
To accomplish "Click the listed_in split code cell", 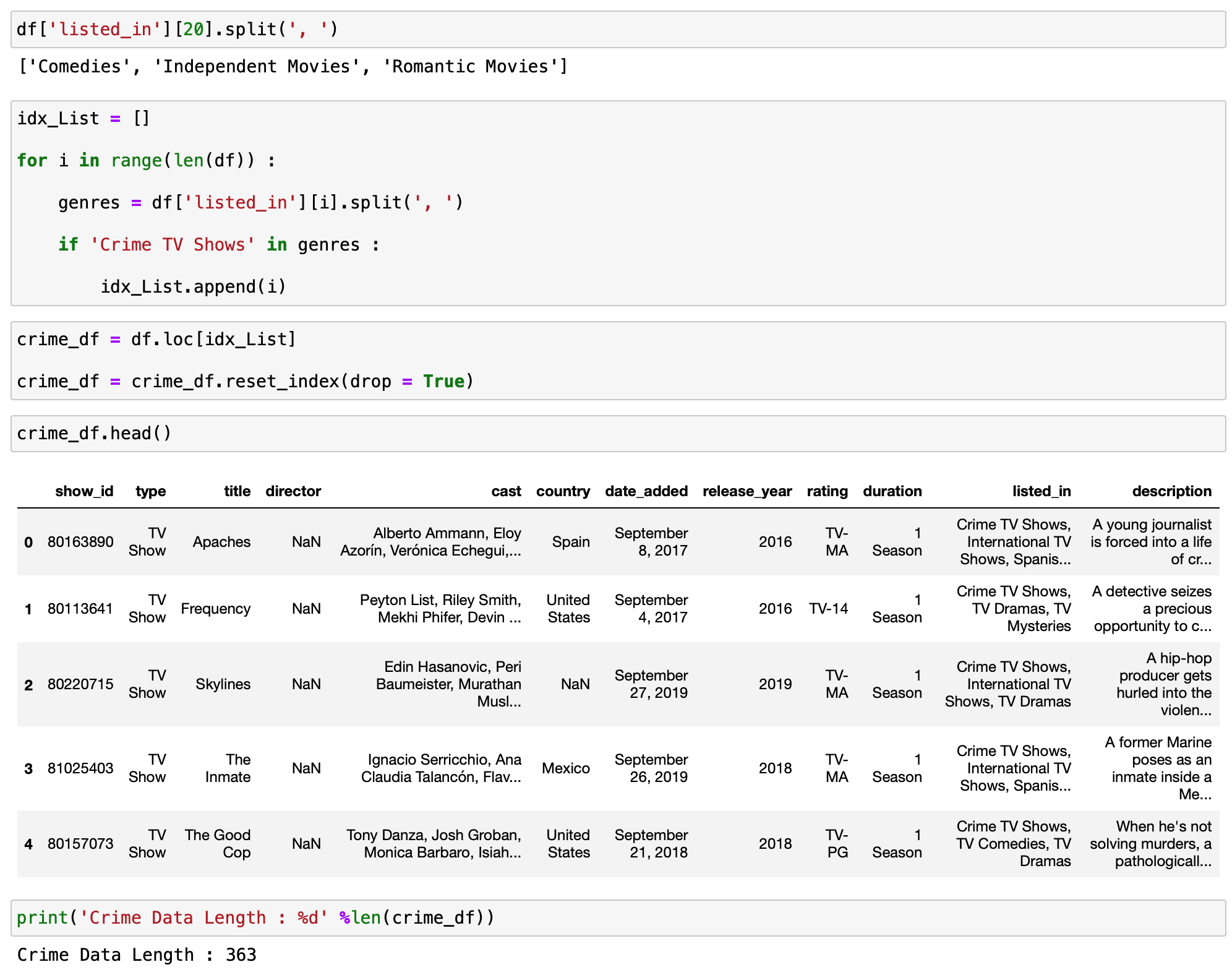I will (617, 29).
